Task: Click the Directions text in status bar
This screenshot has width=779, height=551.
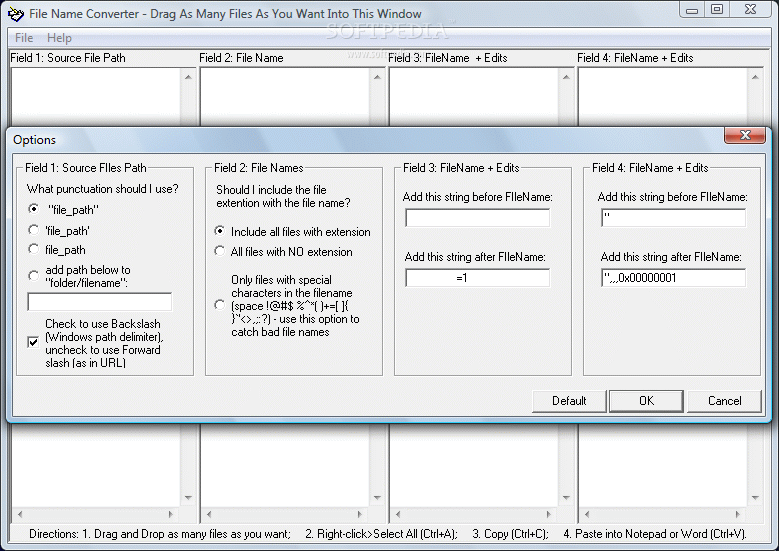Action: 388,534
